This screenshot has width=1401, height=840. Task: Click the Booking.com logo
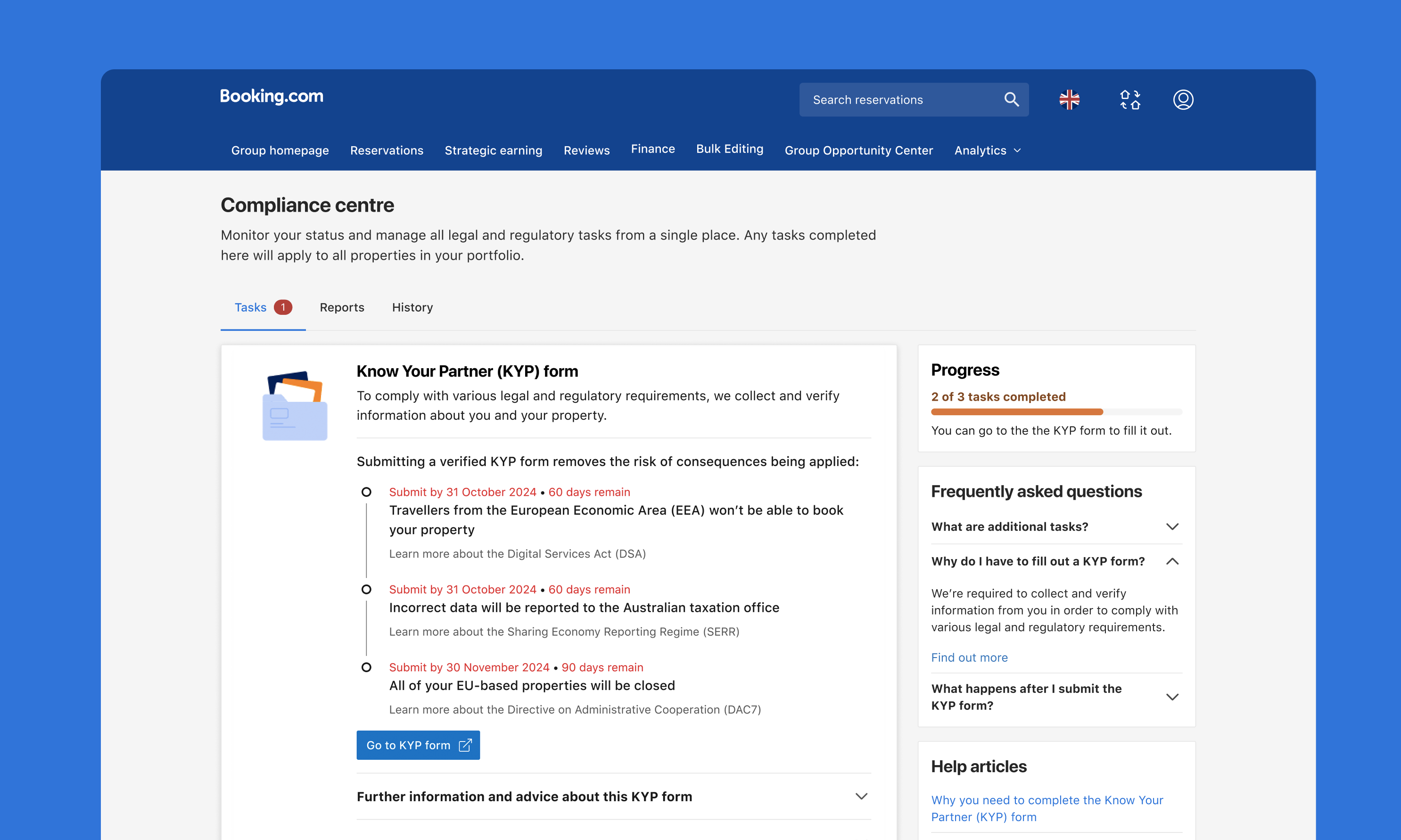click(x=271, y=96)
